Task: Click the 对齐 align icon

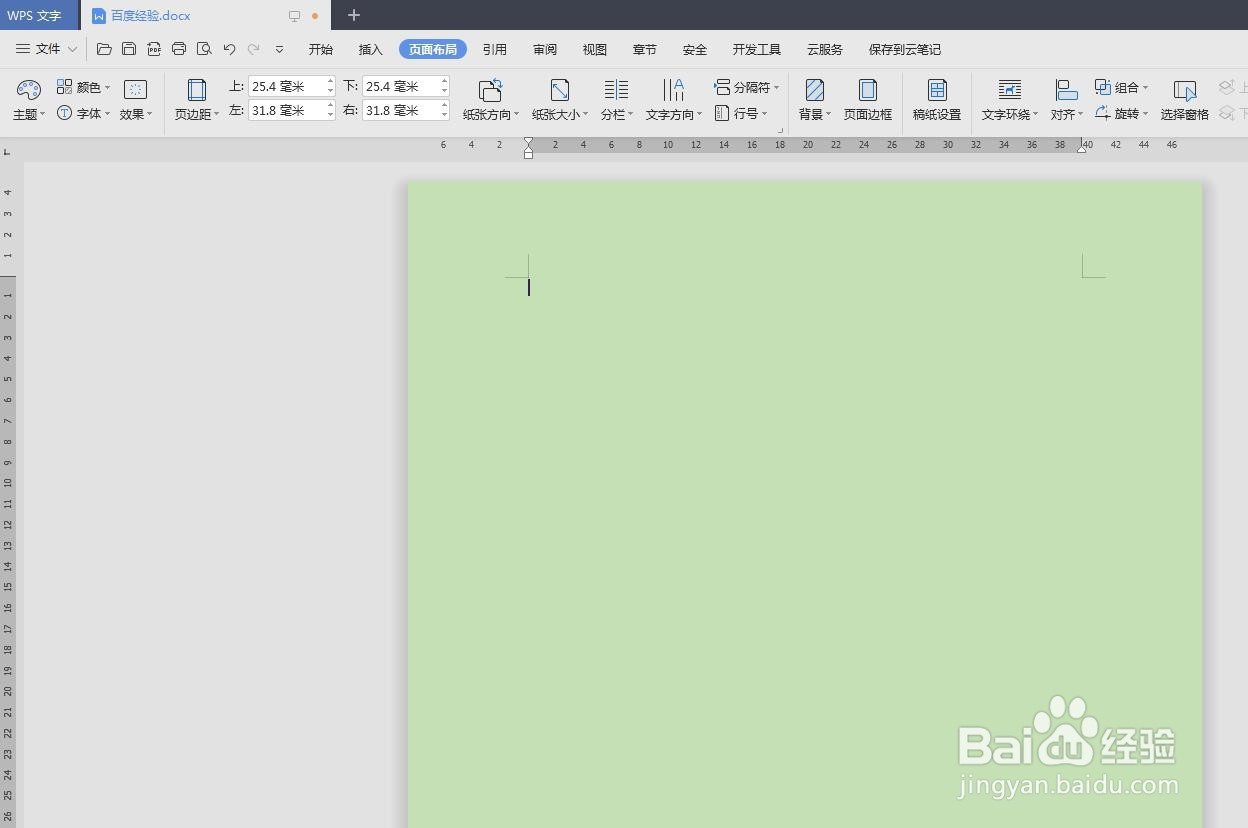Action: pos(1066,90)
